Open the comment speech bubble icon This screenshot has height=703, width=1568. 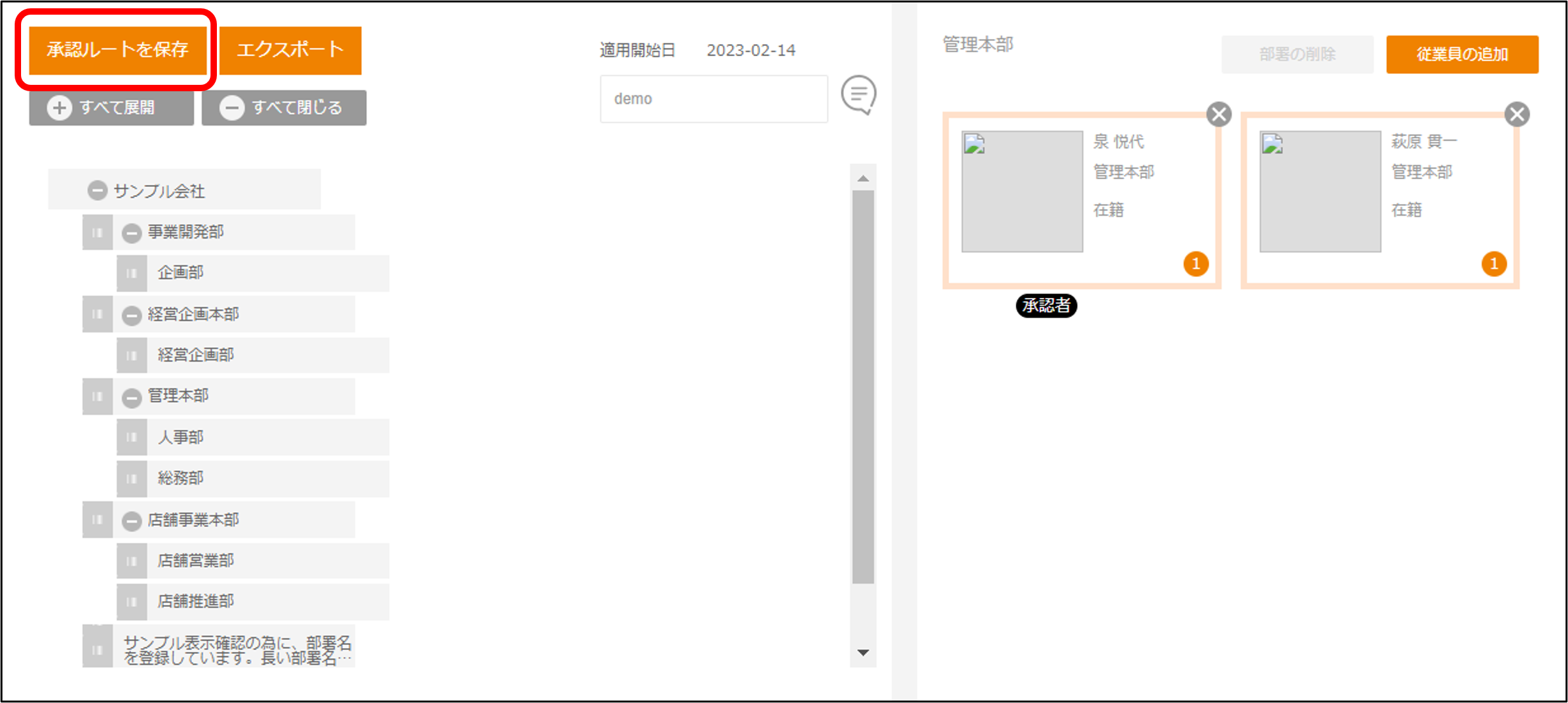(859, 95)
